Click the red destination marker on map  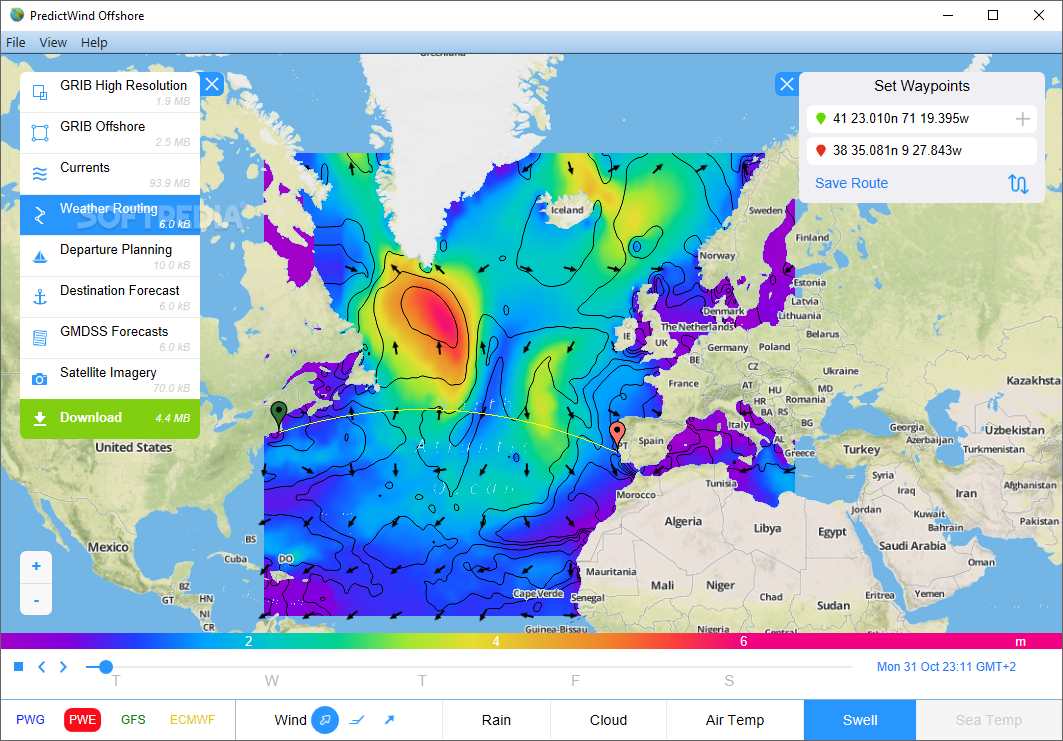(617, 433)
